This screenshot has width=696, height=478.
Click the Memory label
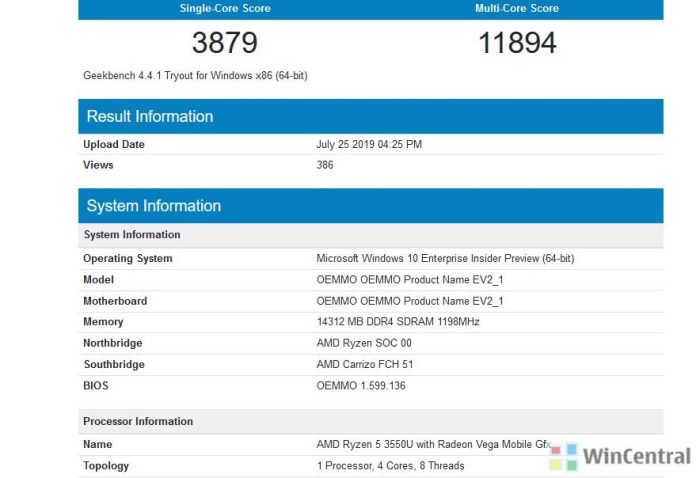(x=103, y=322)
